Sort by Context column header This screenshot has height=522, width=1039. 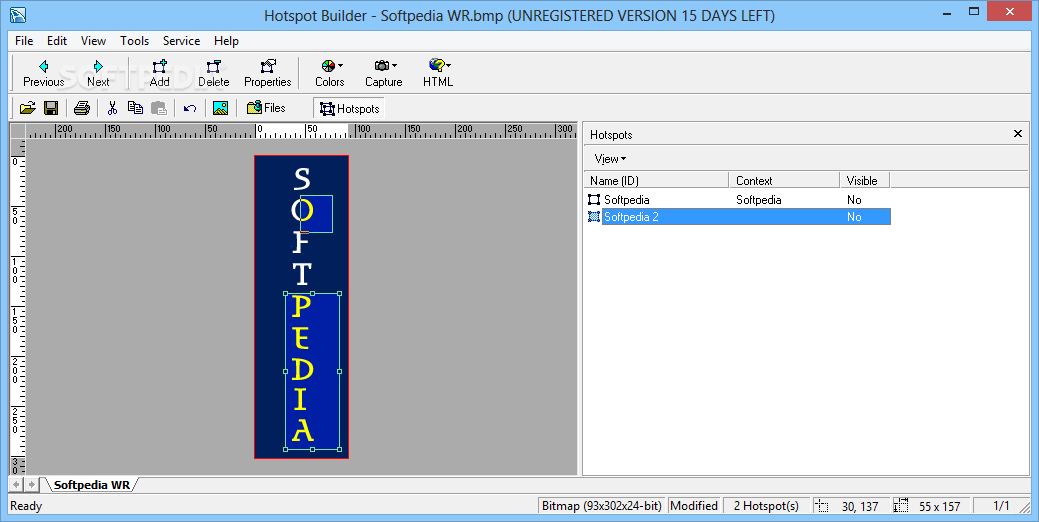[785, 180]
